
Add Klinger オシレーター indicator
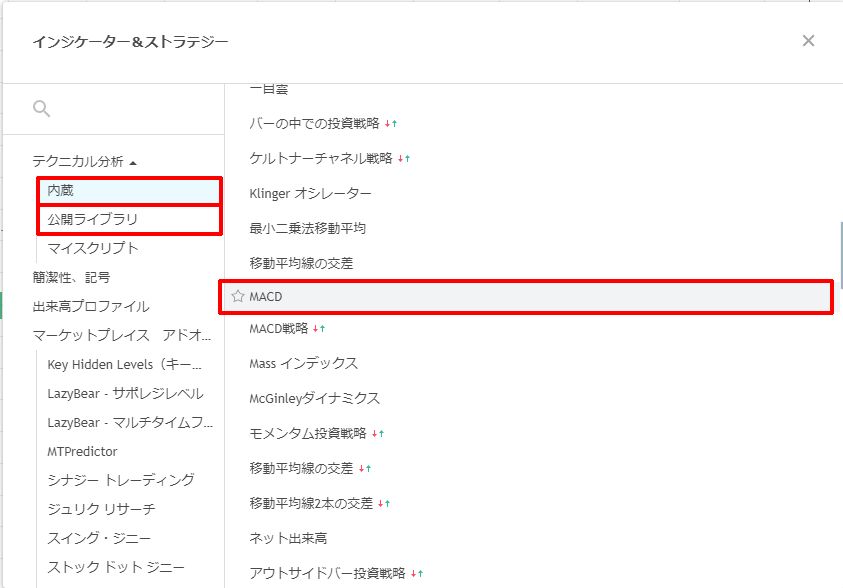310,193
